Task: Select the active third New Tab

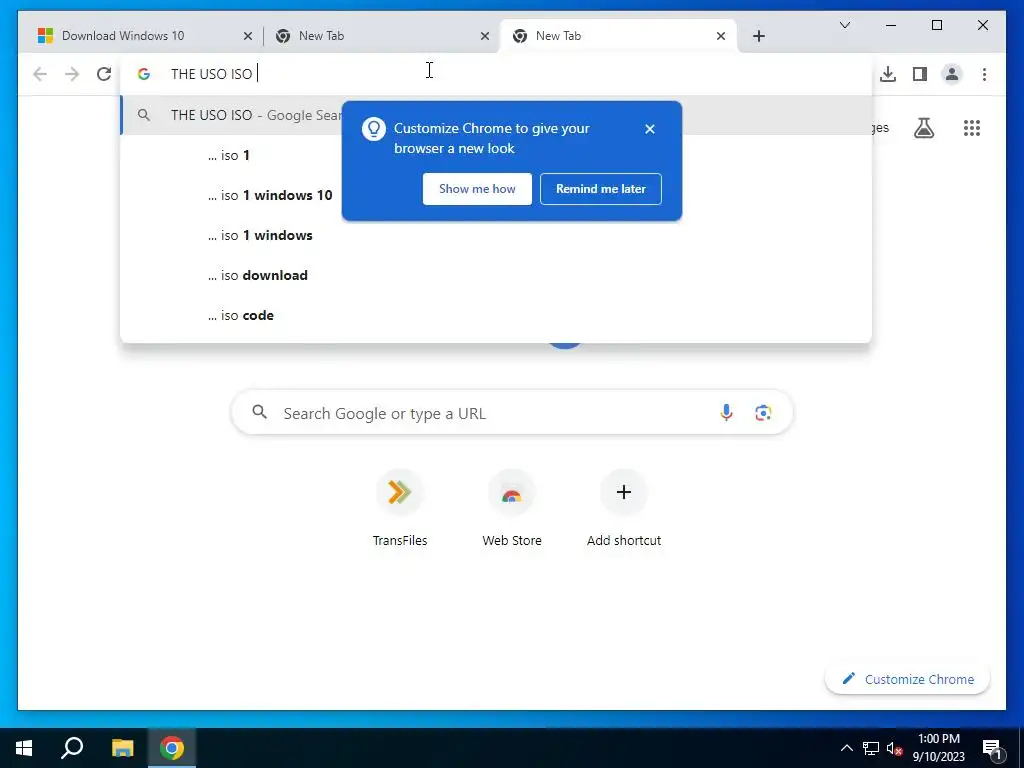Action: (x=617, y=36)
